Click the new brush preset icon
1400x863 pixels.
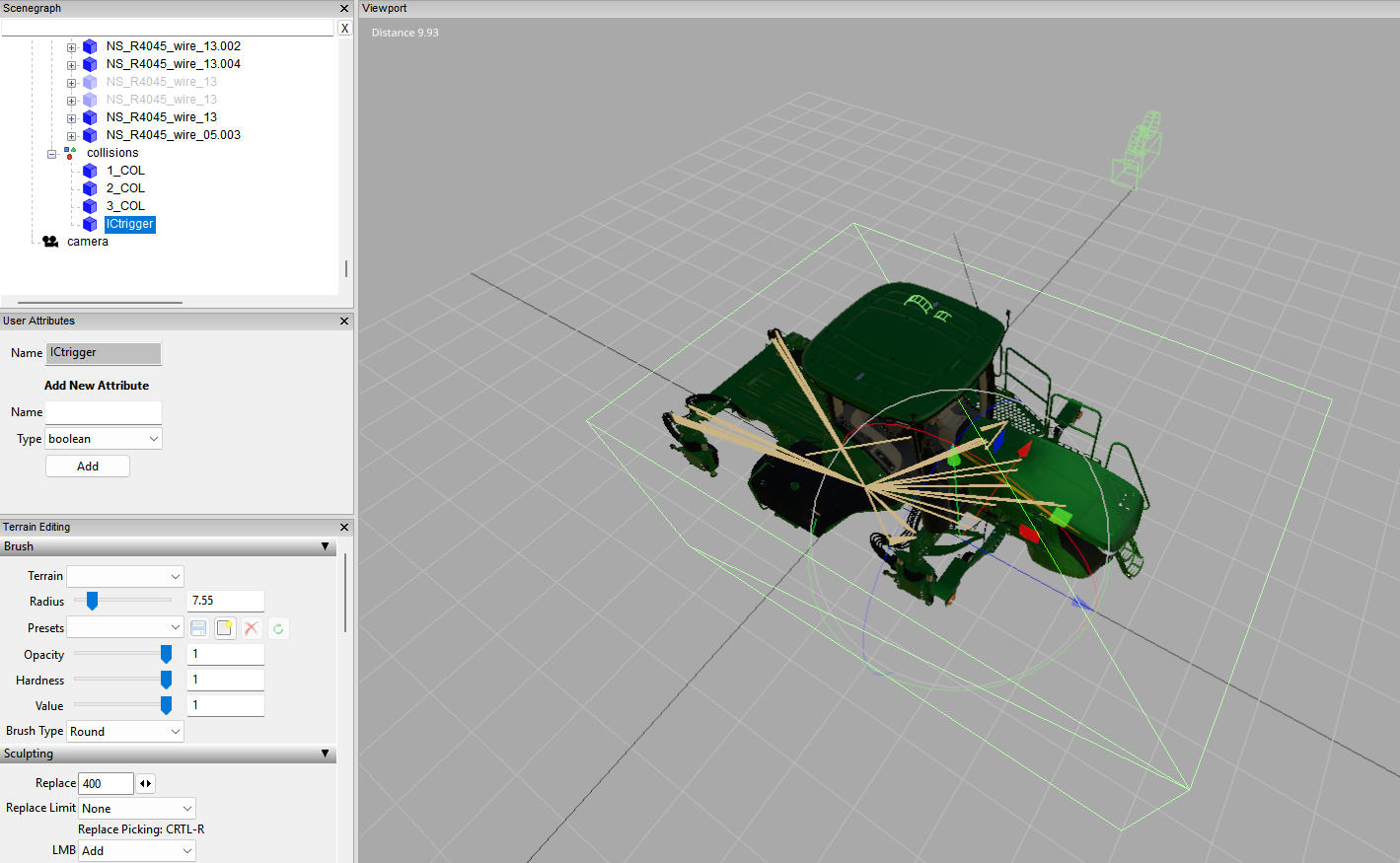click(225, 628)
